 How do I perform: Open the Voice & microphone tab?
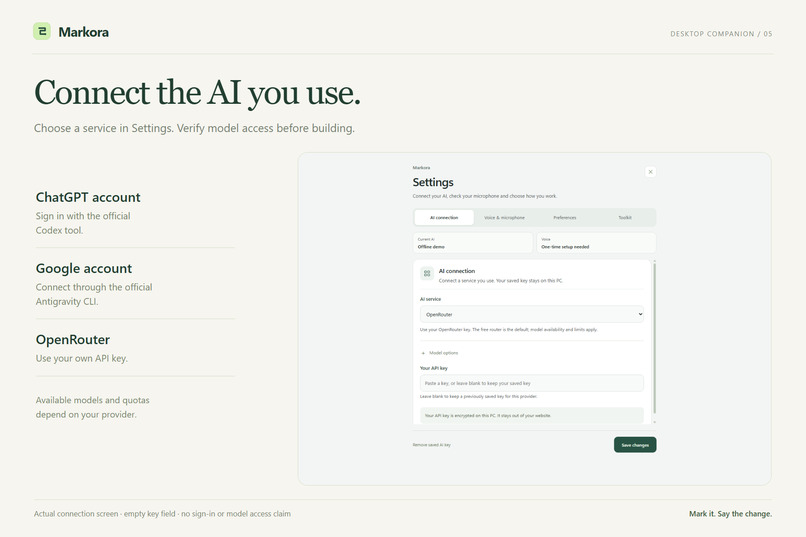(504, 217)
